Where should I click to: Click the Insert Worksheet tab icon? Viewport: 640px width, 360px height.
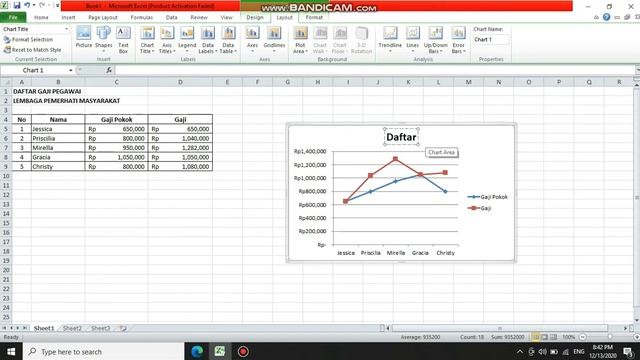tap(123, 328)
